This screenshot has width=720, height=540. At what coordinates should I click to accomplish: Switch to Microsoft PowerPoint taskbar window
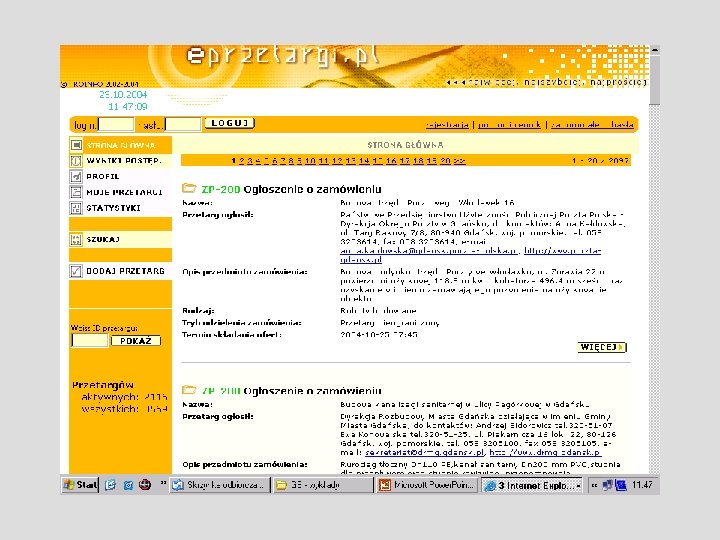(x=428, y=485)
